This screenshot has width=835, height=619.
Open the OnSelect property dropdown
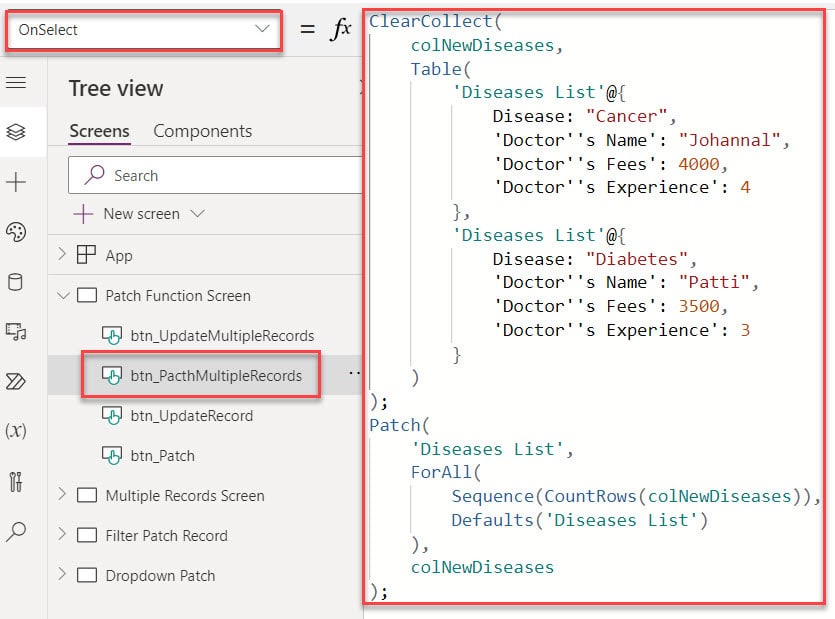(143, 30)
